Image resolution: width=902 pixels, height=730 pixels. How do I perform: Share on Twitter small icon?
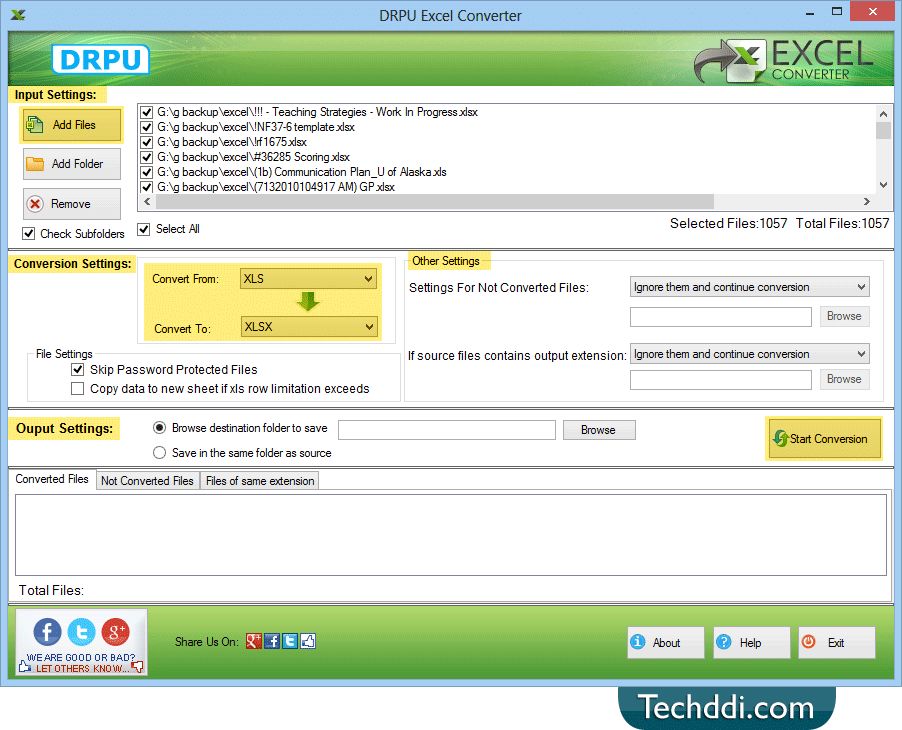point(290,641)
